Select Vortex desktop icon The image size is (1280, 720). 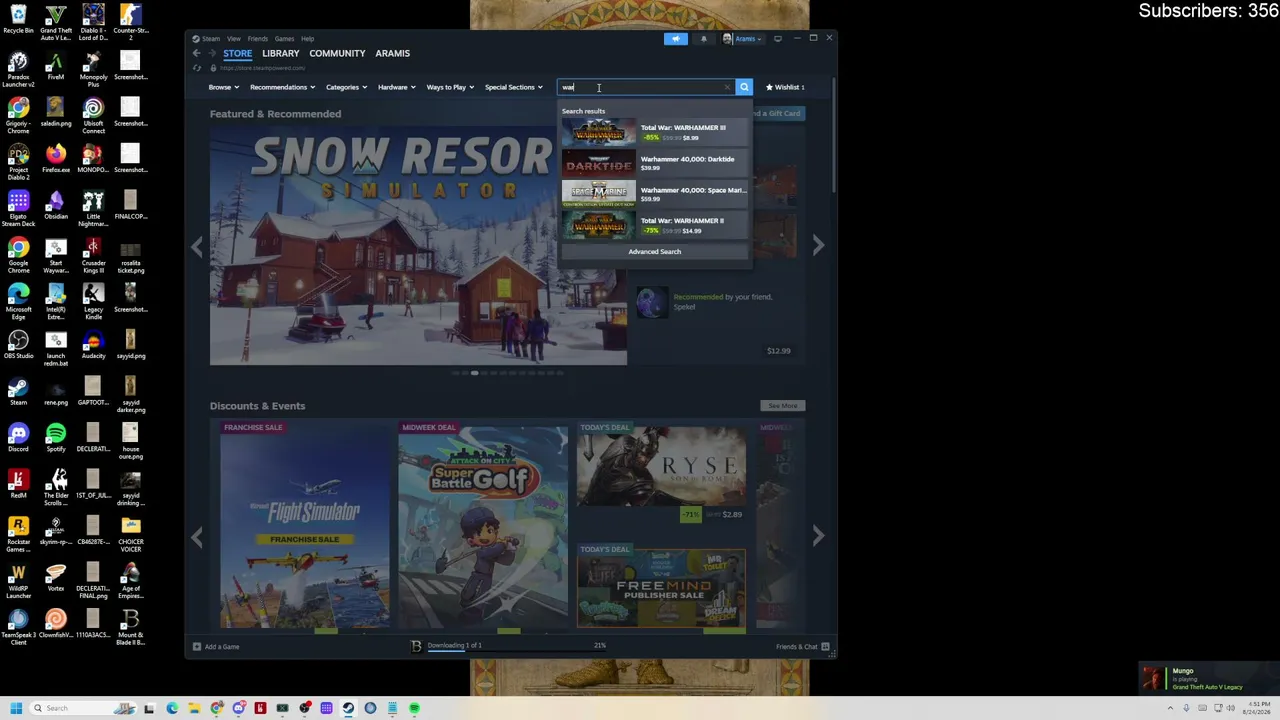click(x=56, y=577)
